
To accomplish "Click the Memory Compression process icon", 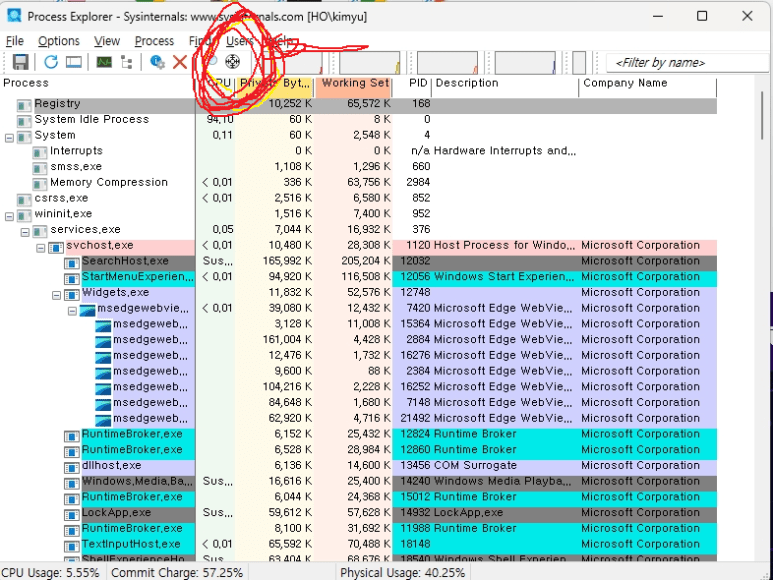I will click(x=40, y=184).
